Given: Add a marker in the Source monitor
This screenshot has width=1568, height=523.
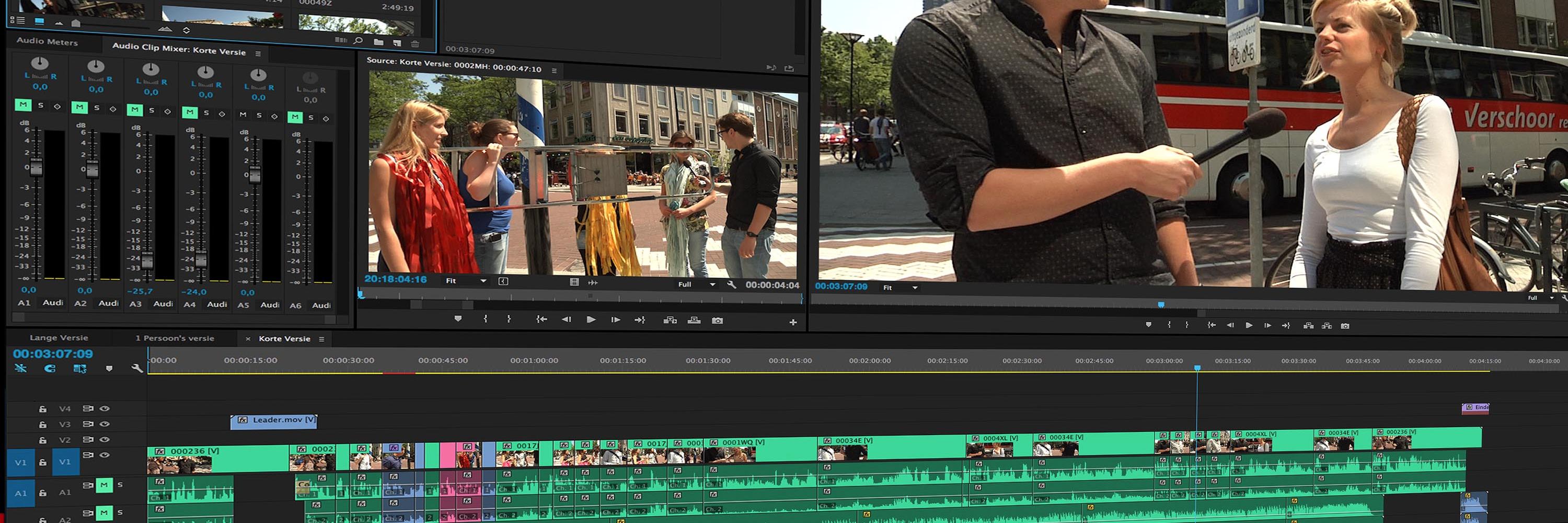Looking at the screenshot, I should point(458,319).
